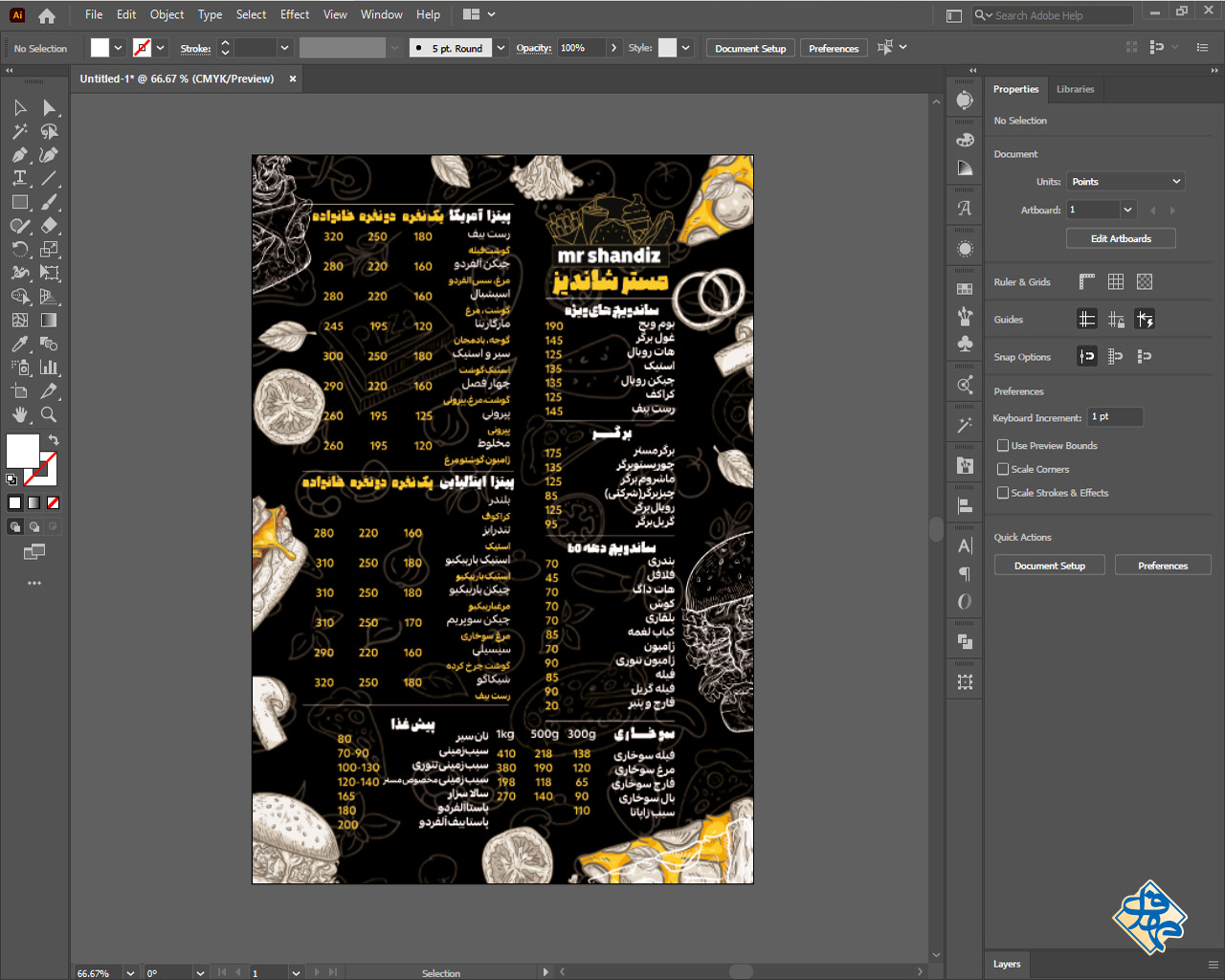Select the Rotate tool
This screenshot has height=980, width=1225.
[20, 249]
